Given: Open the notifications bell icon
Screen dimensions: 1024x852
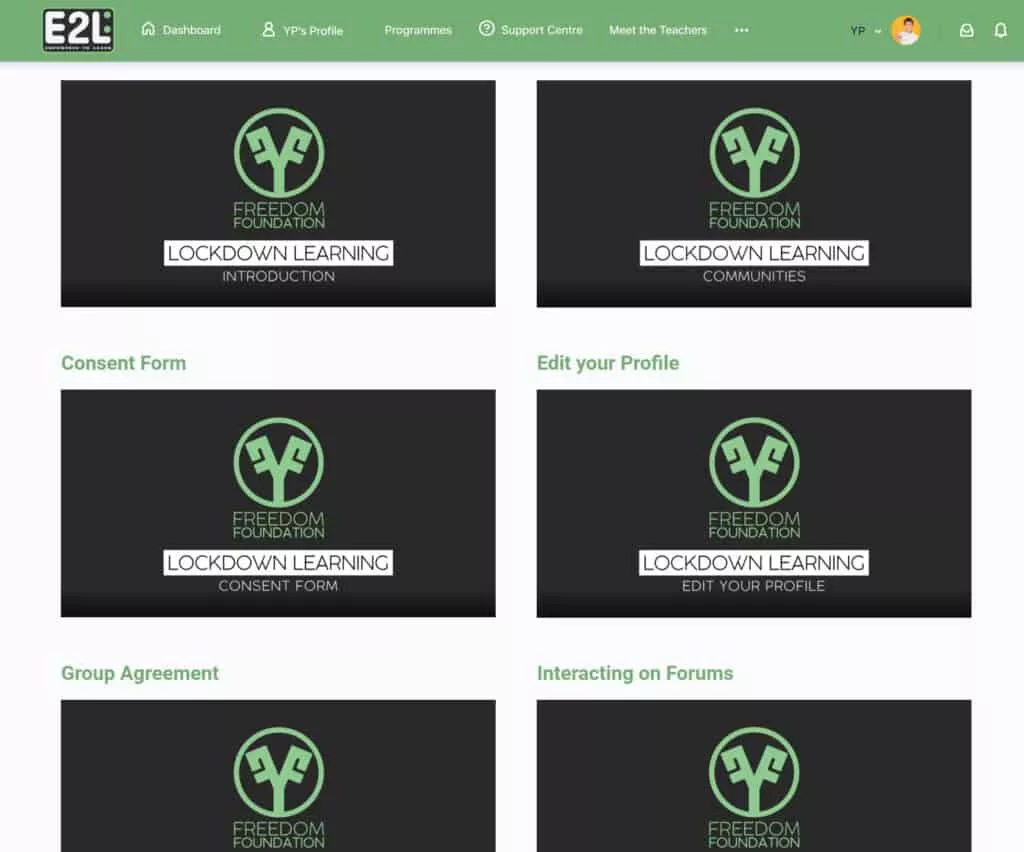Looking at the screenshot, I should click(x=1000, y=30).
